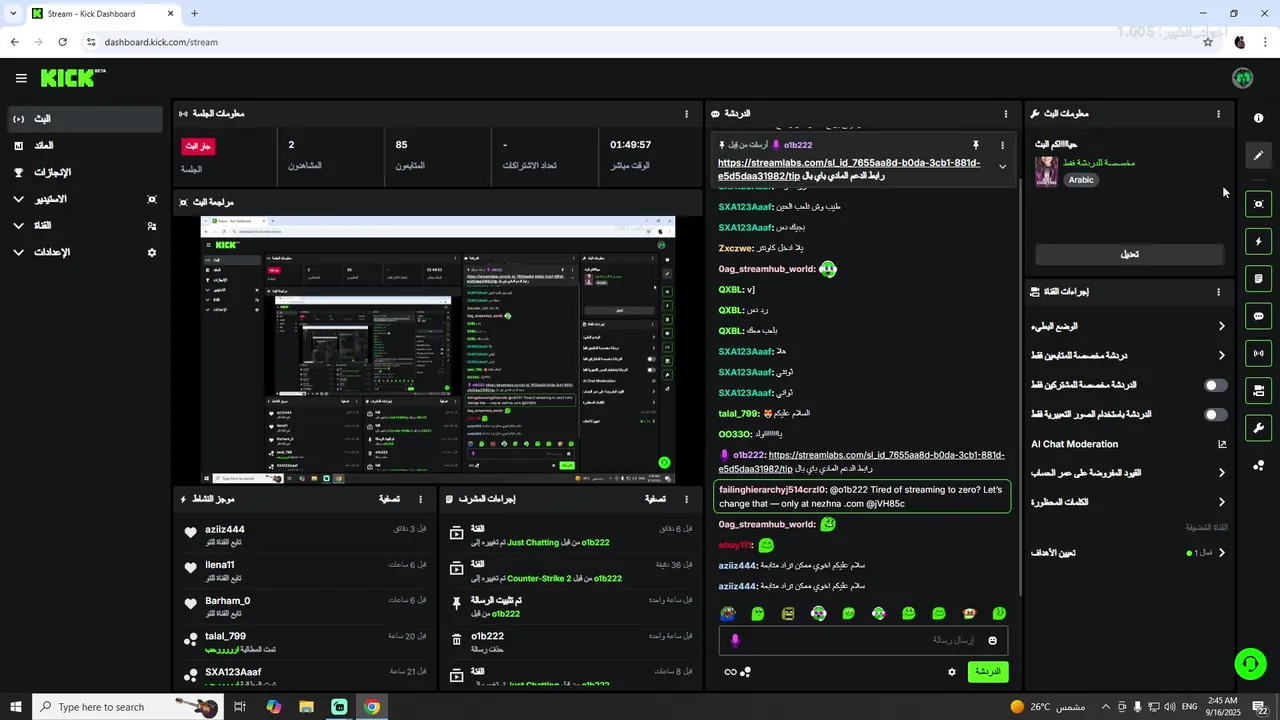Open session info panel three-dot menu

click(686, 114)
